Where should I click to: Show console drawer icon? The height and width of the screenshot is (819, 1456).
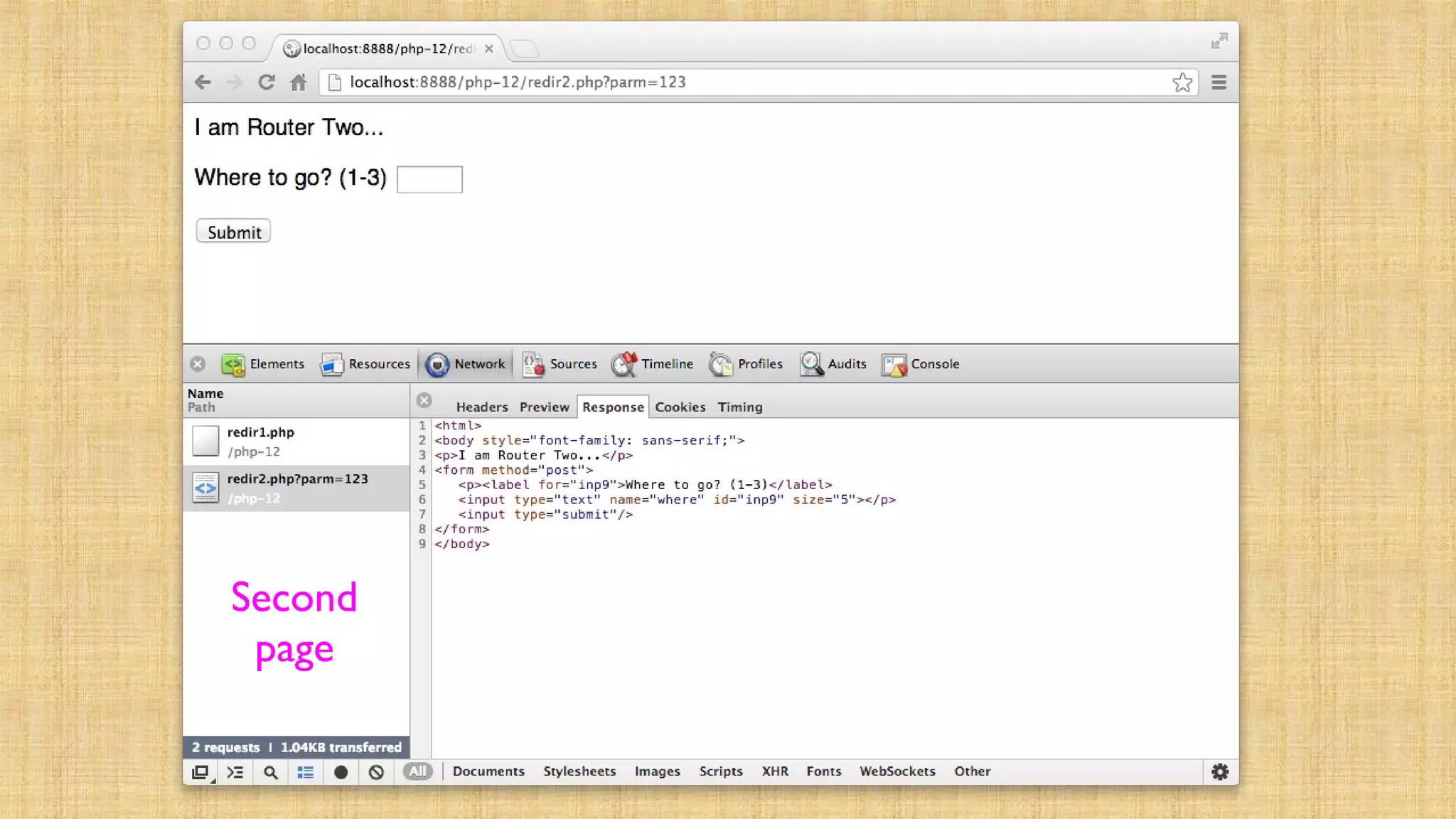(235, 772)
